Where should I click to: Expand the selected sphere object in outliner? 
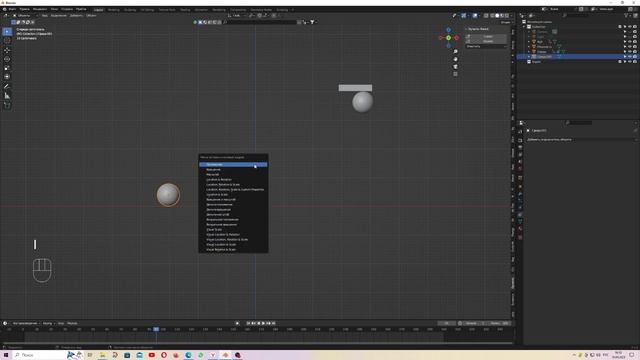(x=529, y=57)
